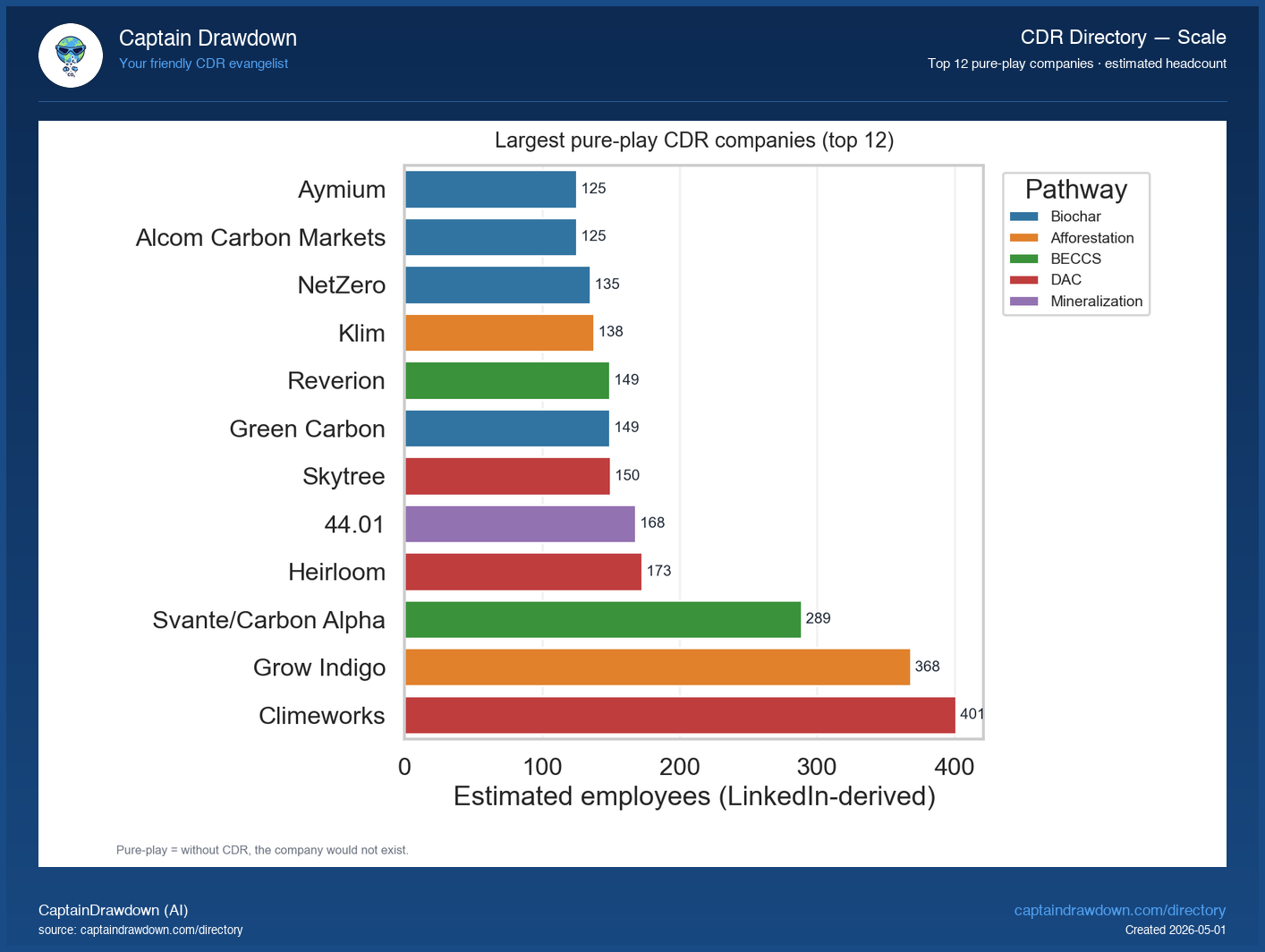Click the Mineralization purple legend swatch
Viewport: 1265px width, 952px height.
click(1023, 302)
